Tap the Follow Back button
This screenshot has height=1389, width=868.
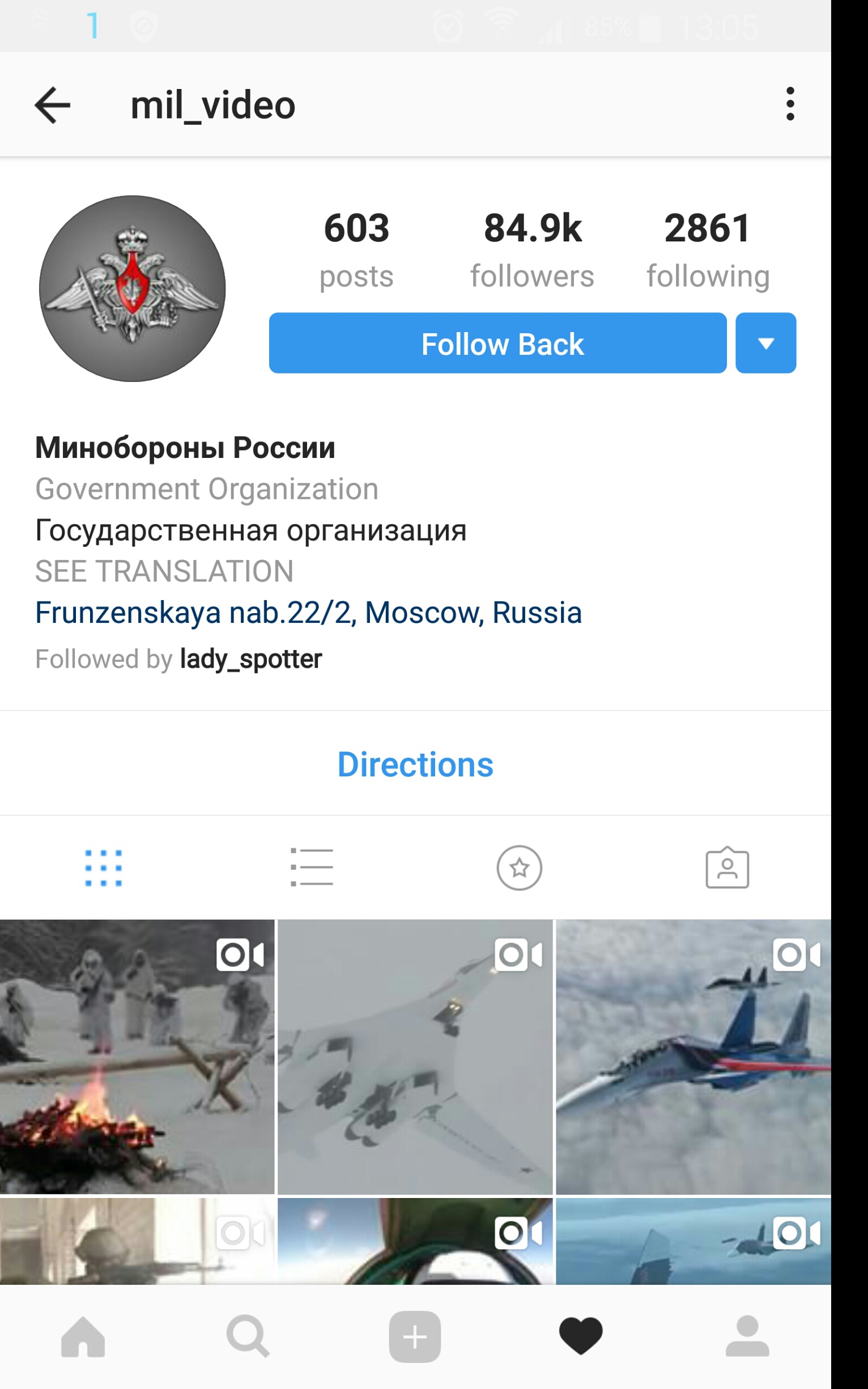(497, 343)
